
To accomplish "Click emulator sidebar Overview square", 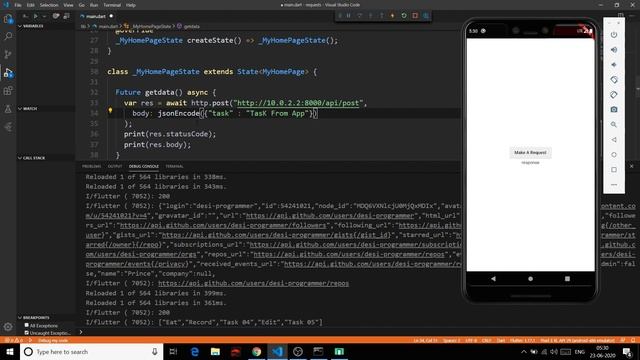I will coord(614,169).
